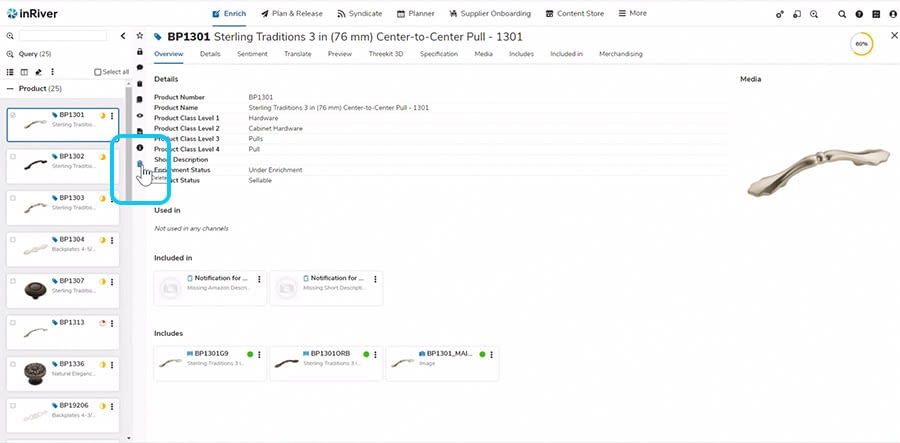Click the inRiver logo
The height and width of the screenshot is (443, 900).
point(32,13)
